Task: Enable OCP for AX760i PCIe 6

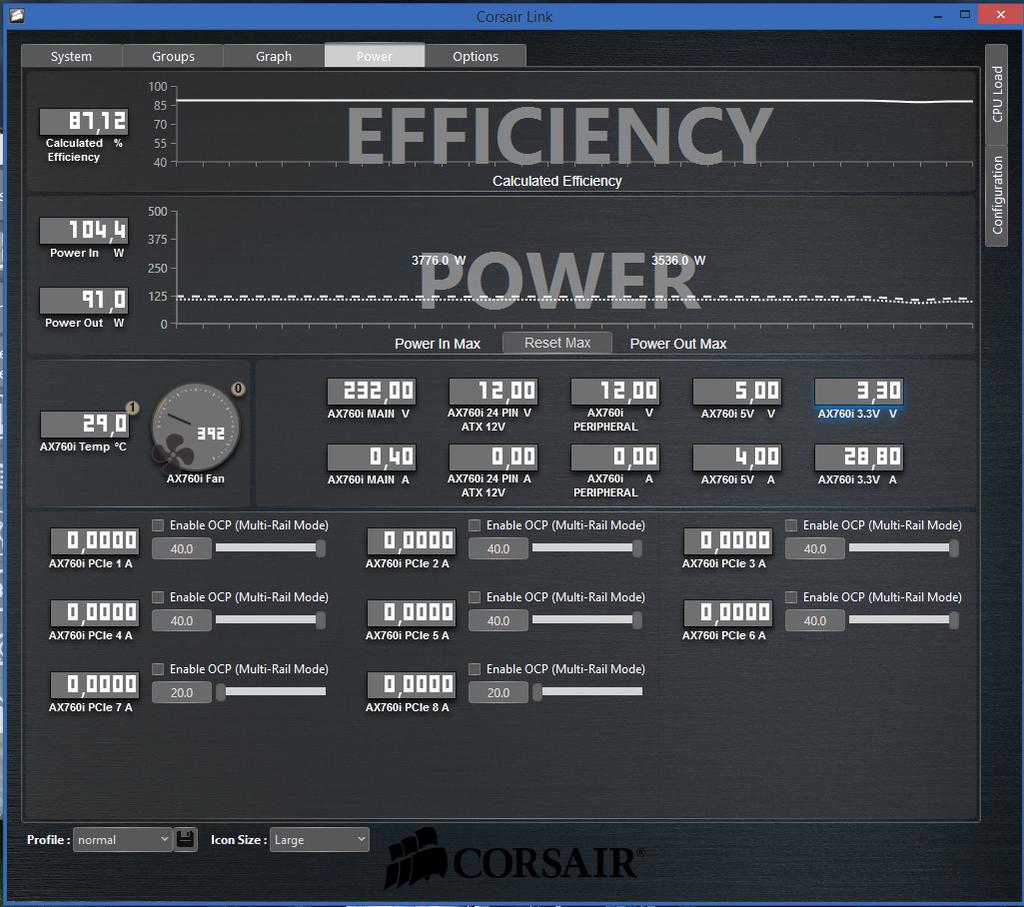Action: tap(792, 597)
